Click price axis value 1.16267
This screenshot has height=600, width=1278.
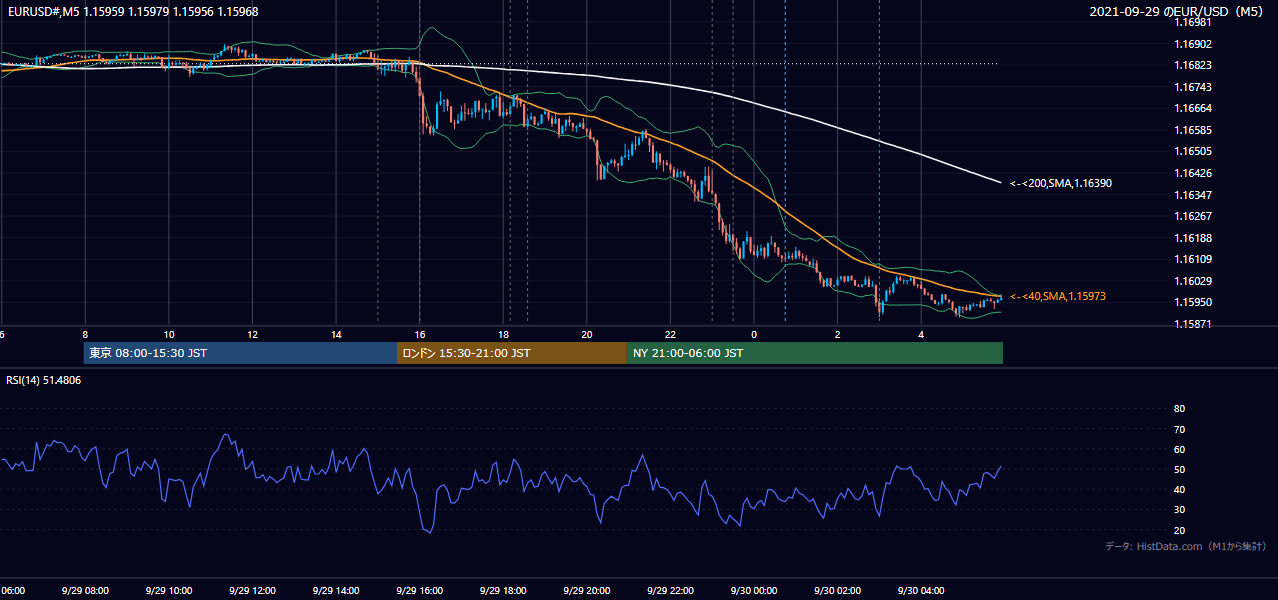(x=1194, y=216)
